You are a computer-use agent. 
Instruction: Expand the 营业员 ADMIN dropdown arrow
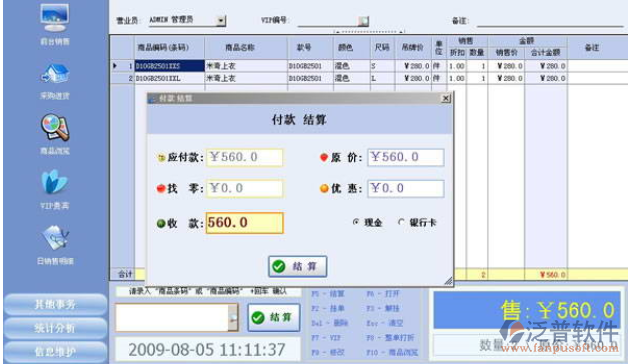coord(221,20)
